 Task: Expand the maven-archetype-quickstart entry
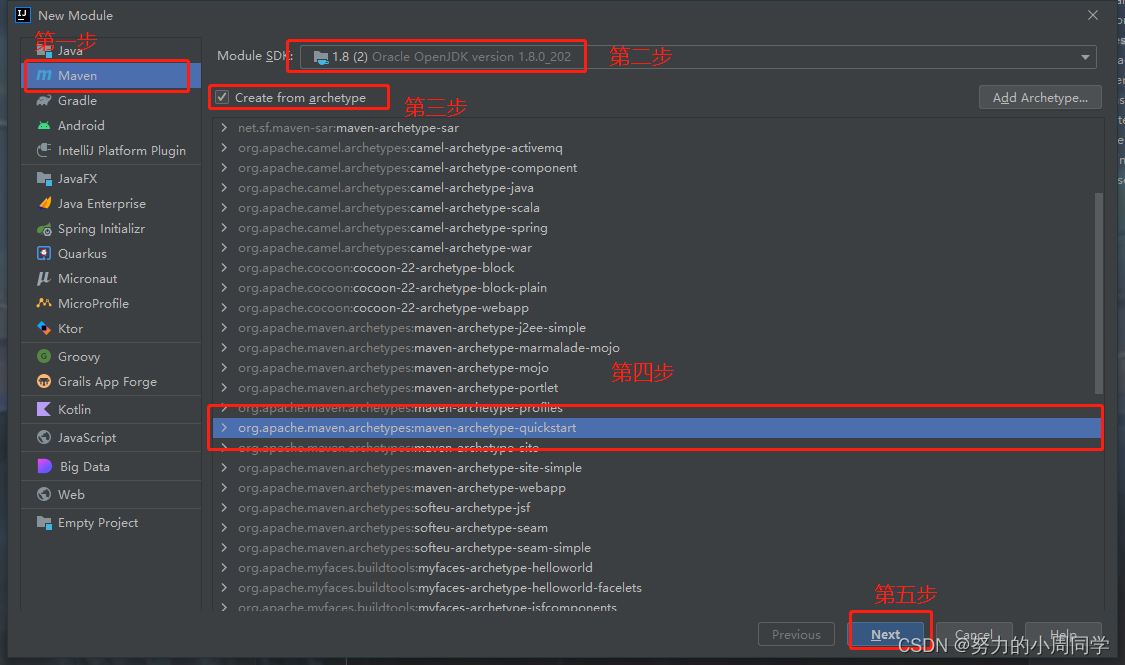pyautogui.click(x=225, y=427)
